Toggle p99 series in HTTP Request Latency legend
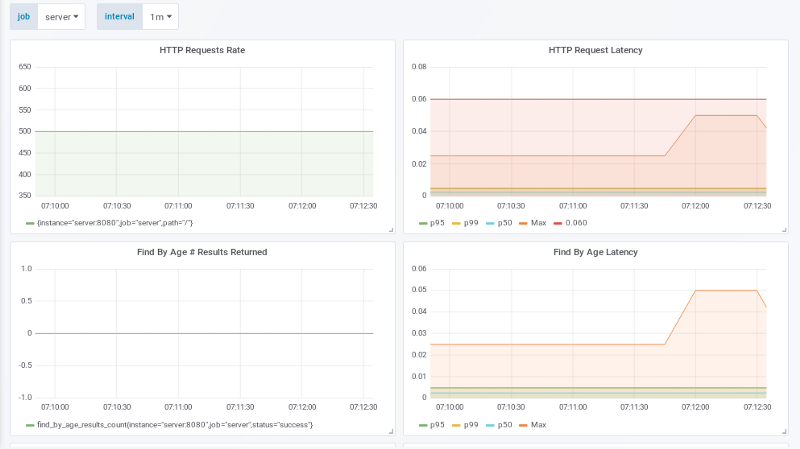The height and width of the screenshot is (449, 800). [471, 223]
